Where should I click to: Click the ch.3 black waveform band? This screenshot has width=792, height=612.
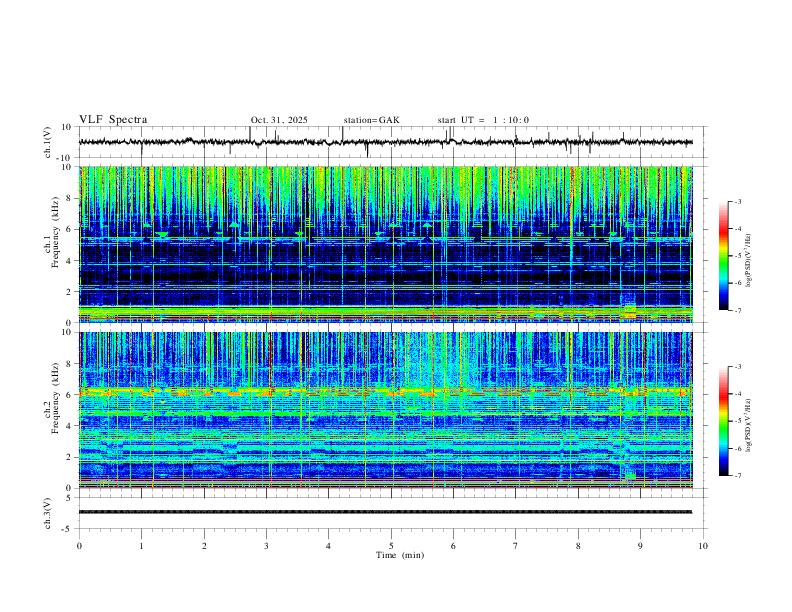point(386,512)
